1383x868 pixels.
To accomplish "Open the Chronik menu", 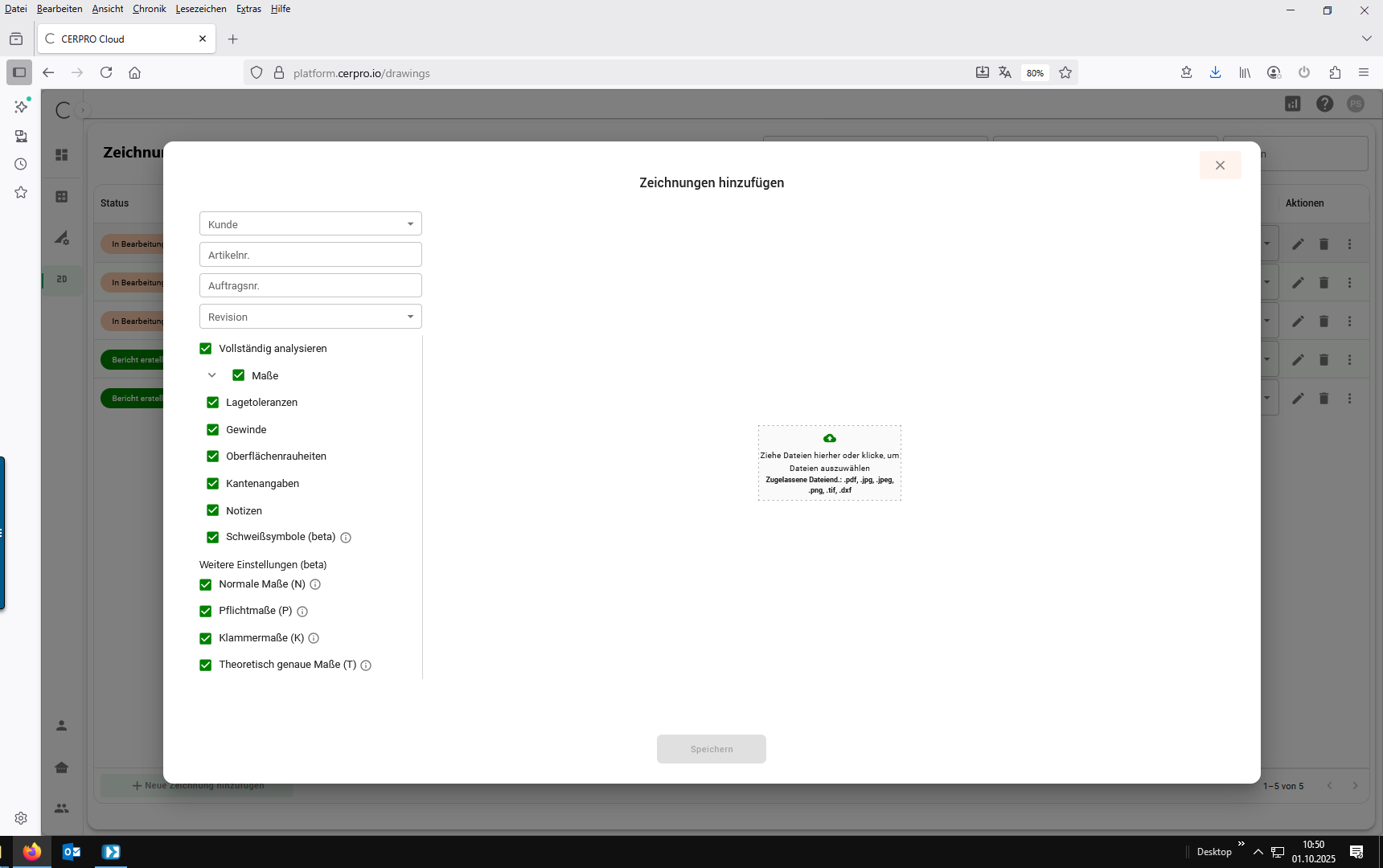I will (x=149, y=9).
